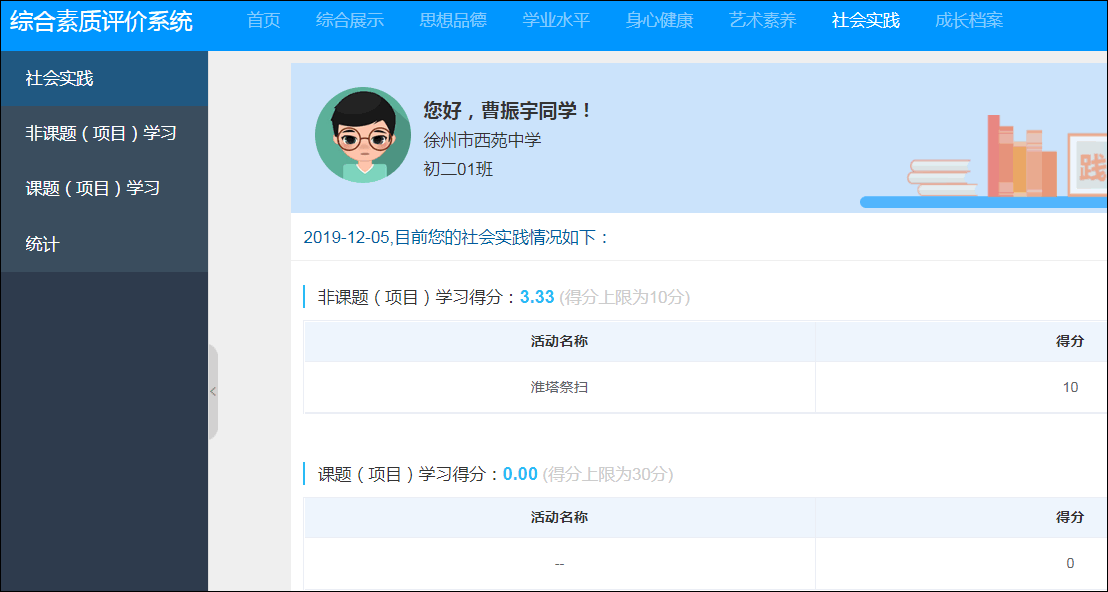
Task: Click the 淮塔祭扫 activity cell
Action: (x=559, y=387)
